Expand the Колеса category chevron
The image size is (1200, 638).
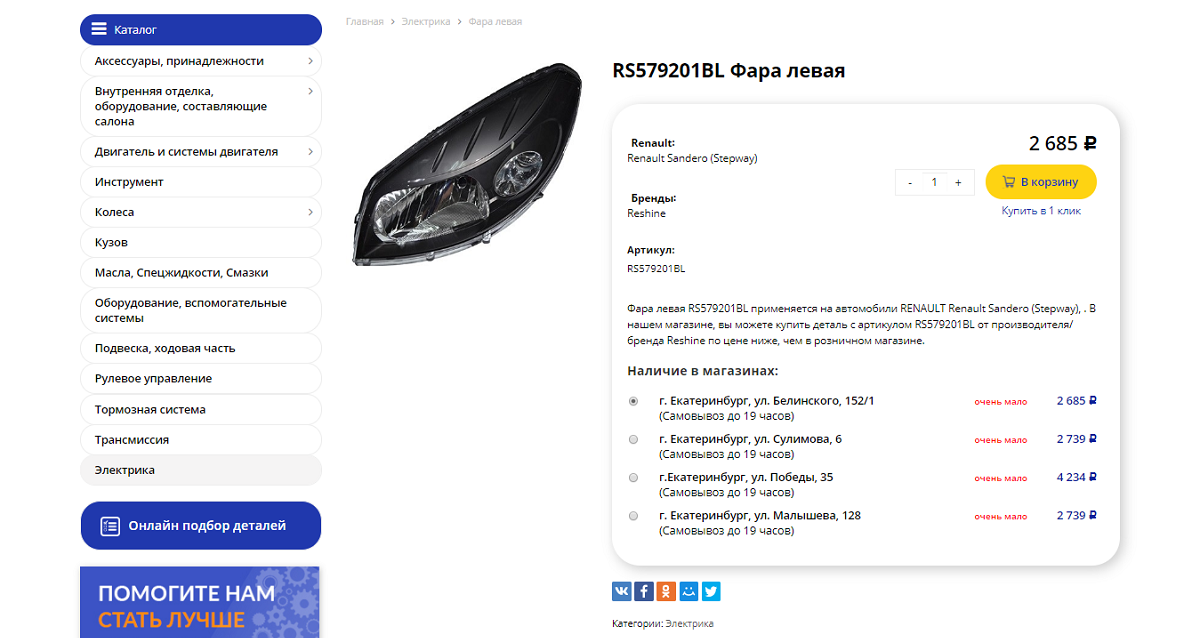point(310,212)
